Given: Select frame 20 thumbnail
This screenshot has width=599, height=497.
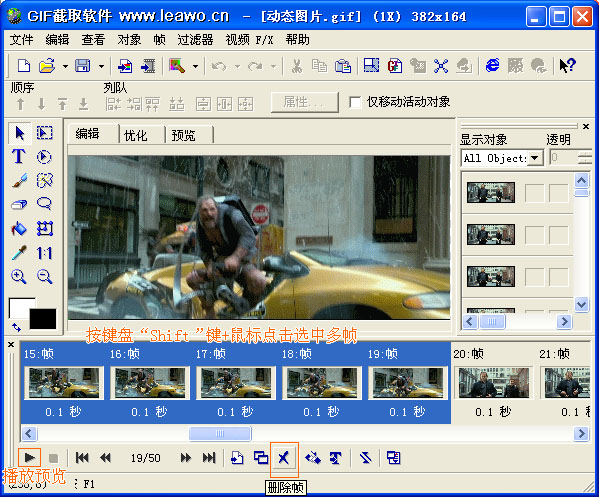Looking at the screenshot, I should 494,383.
